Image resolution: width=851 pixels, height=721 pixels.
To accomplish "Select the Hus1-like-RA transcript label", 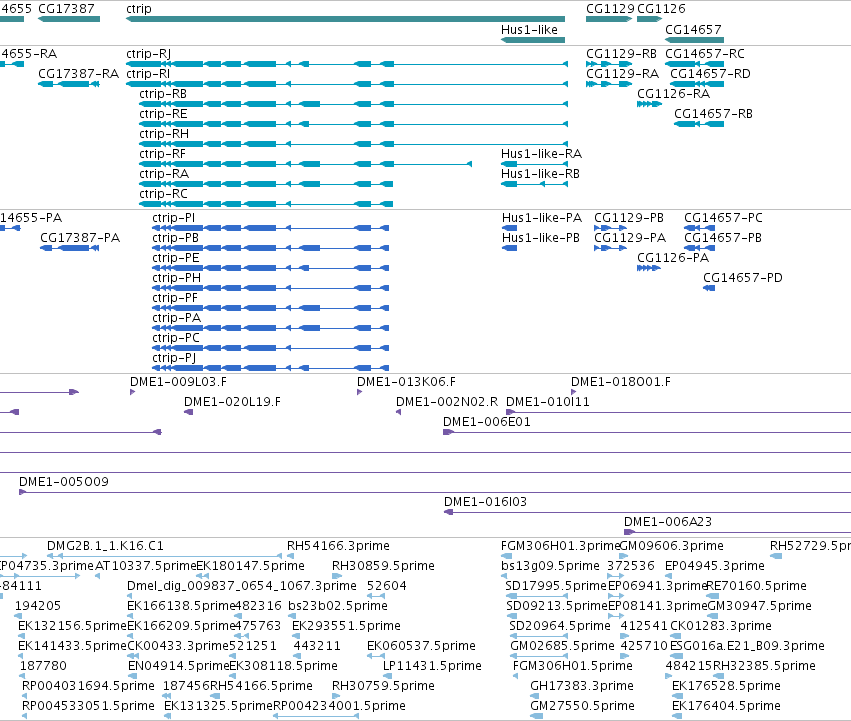I will 541,154.
